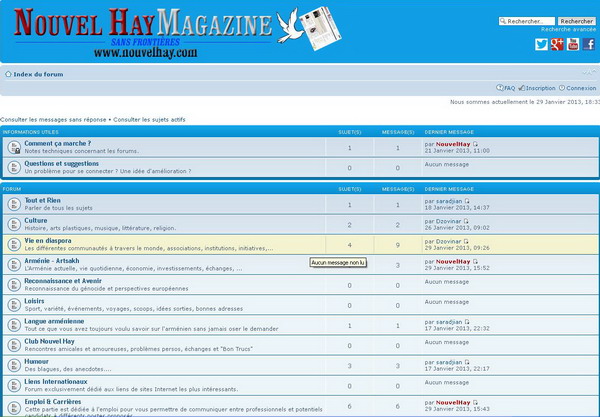View last post icon in Culture row
The image size is (600, 417).
466,222
